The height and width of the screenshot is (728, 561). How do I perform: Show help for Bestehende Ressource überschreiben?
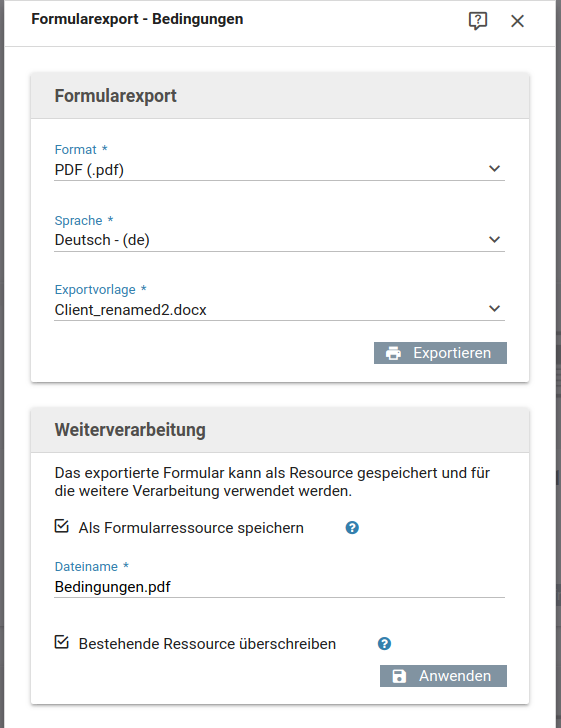384,644
